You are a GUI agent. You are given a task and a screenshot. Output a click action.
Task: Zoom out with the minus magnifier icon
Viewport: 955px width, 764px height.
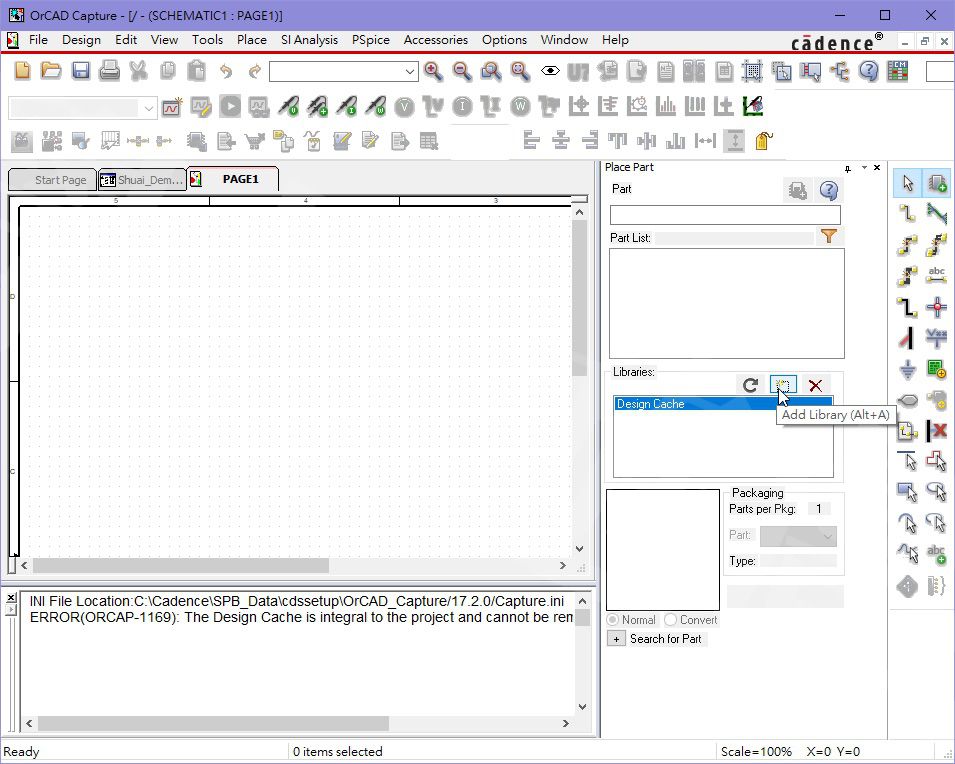tap(462, 71)
